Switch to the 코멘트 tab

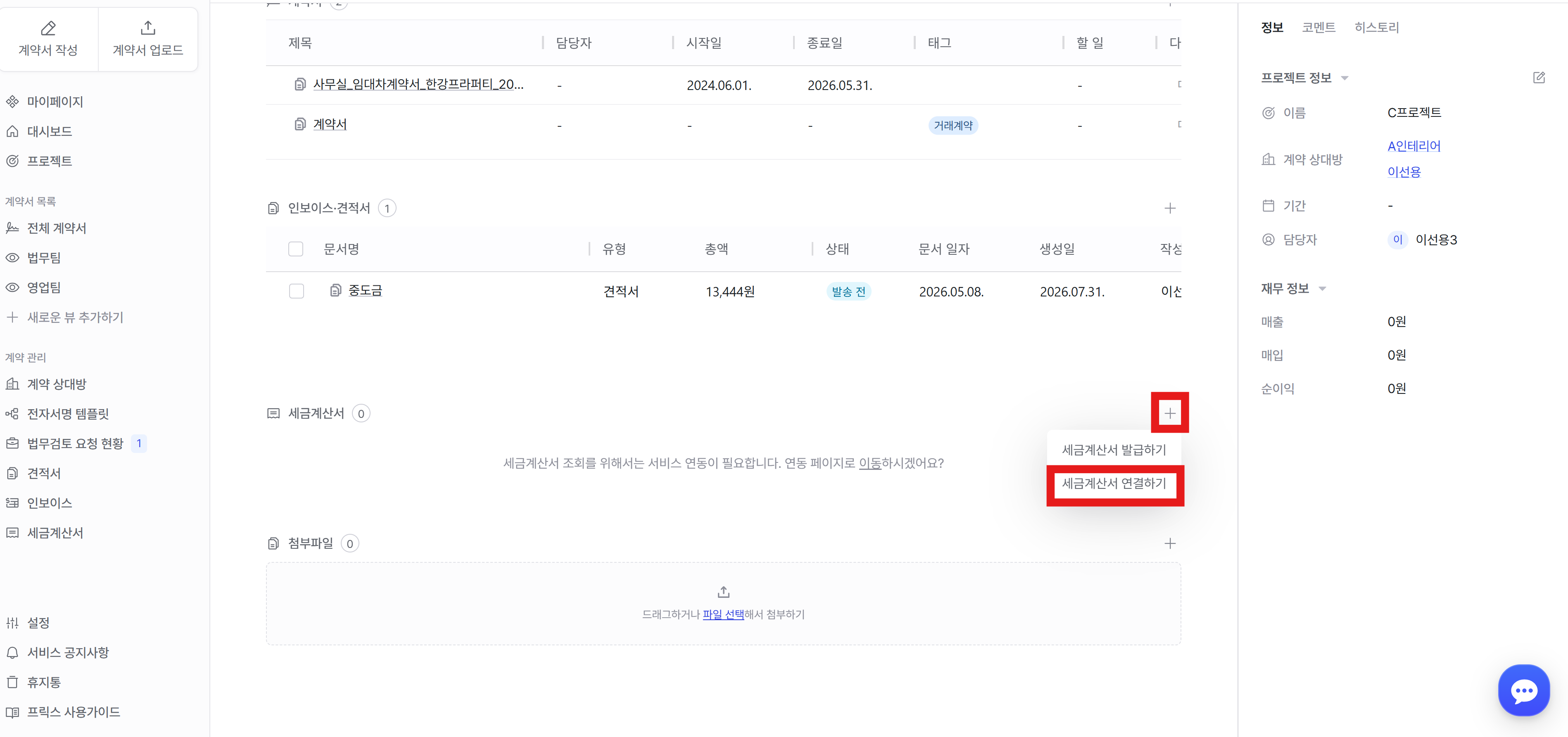tap(1319, 27)
